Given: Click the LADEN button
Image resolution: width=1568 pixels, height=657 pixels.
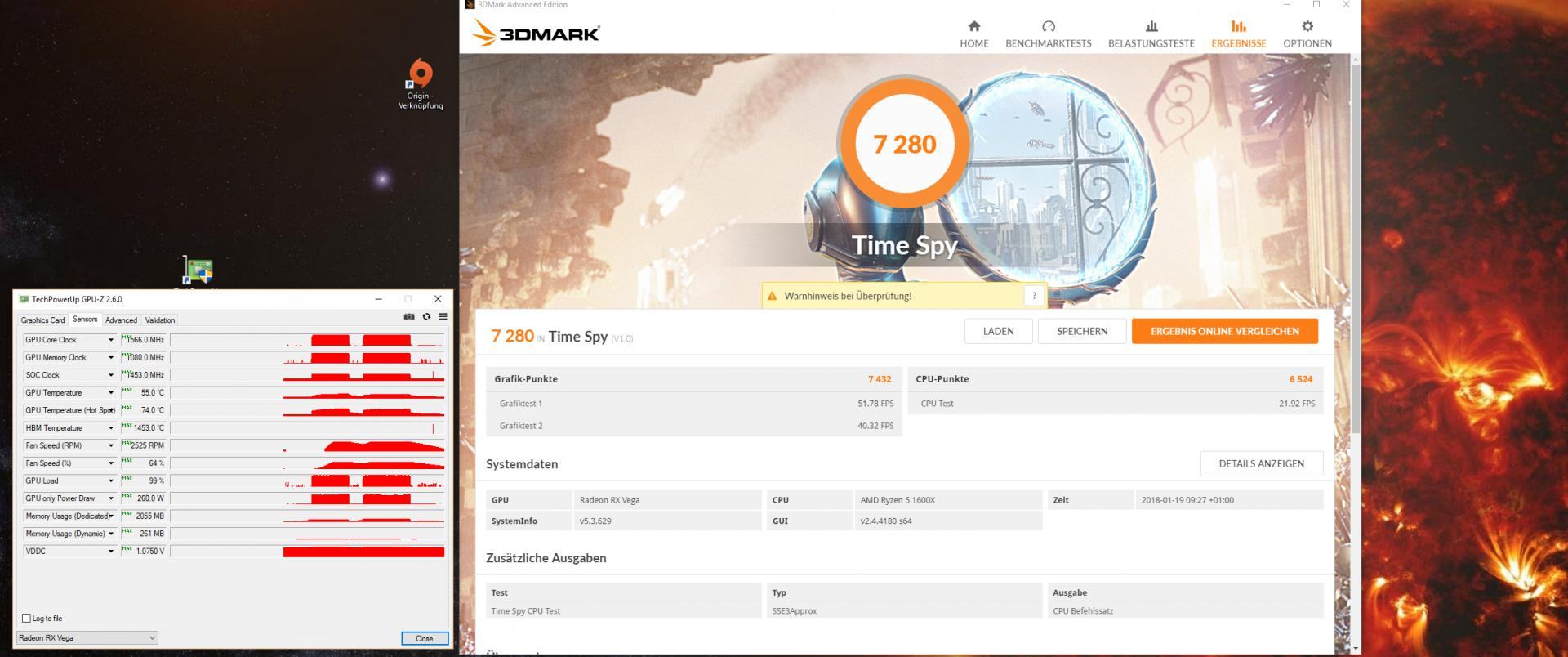Looking at the screenshot, I should tap(998, 331).
